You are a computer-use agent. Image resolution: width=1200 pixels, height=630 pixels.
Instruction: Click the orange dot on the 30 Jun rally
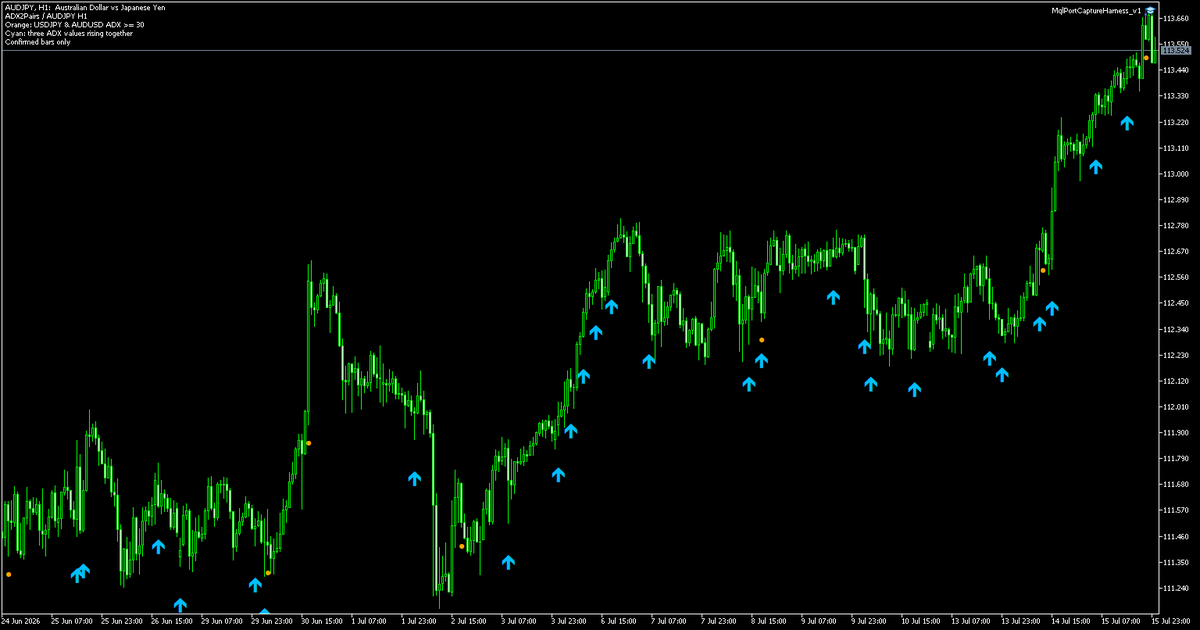click(309, 443)
